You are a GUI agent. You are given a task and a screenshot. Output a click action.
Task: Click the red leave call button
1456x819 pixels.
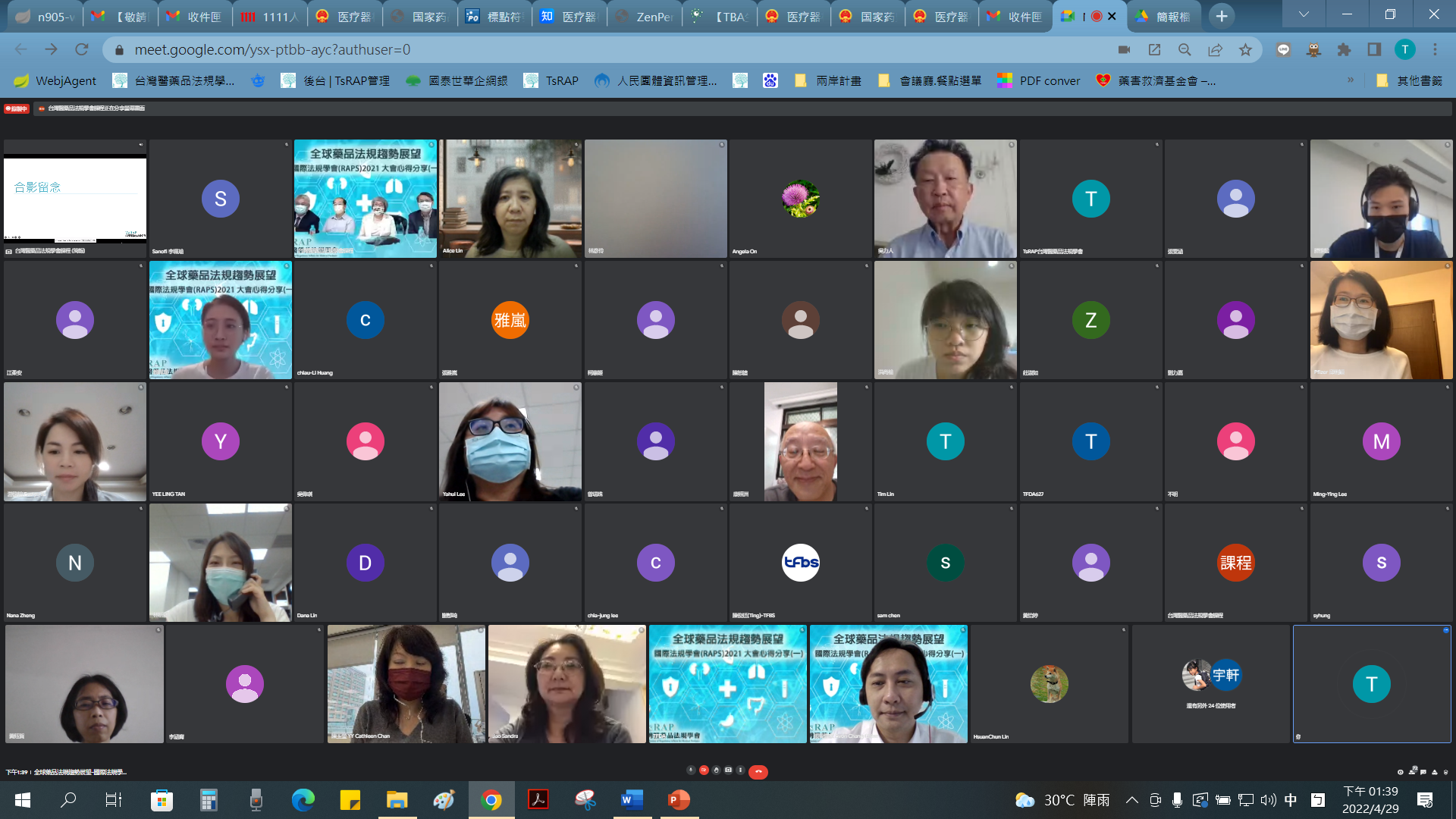(x=758, y=771)
